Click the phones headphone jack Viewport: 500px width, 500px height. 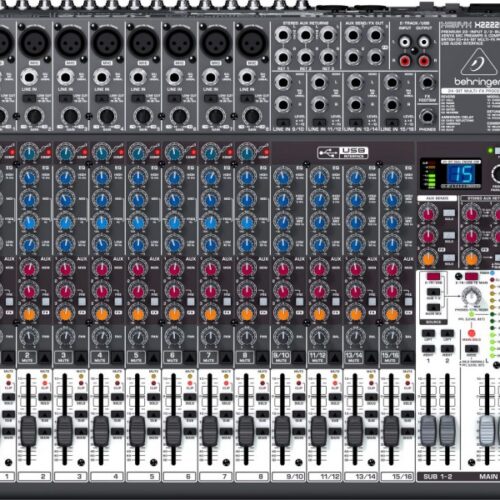(x=427, y=117)
